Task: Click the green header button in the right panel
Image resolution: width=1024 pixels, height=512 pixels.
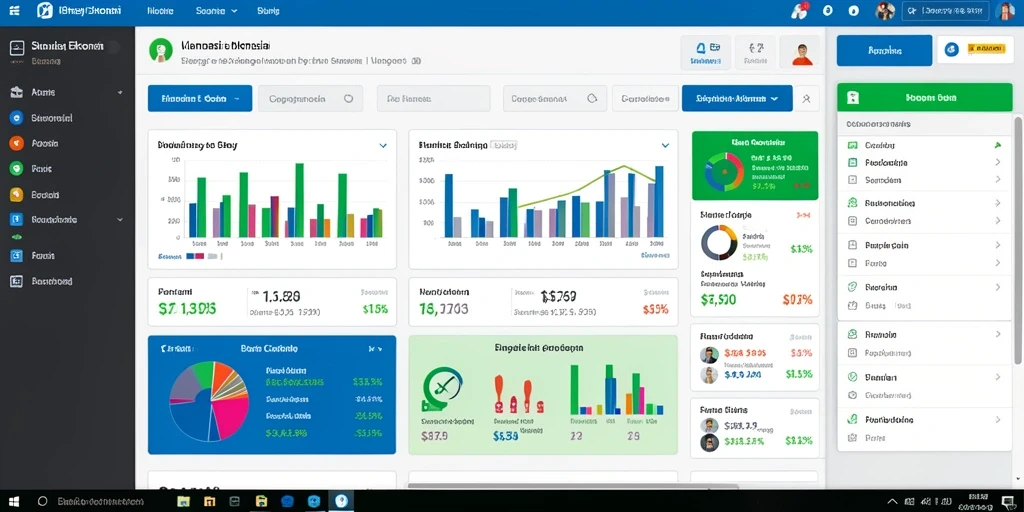Action: point(925,98)
